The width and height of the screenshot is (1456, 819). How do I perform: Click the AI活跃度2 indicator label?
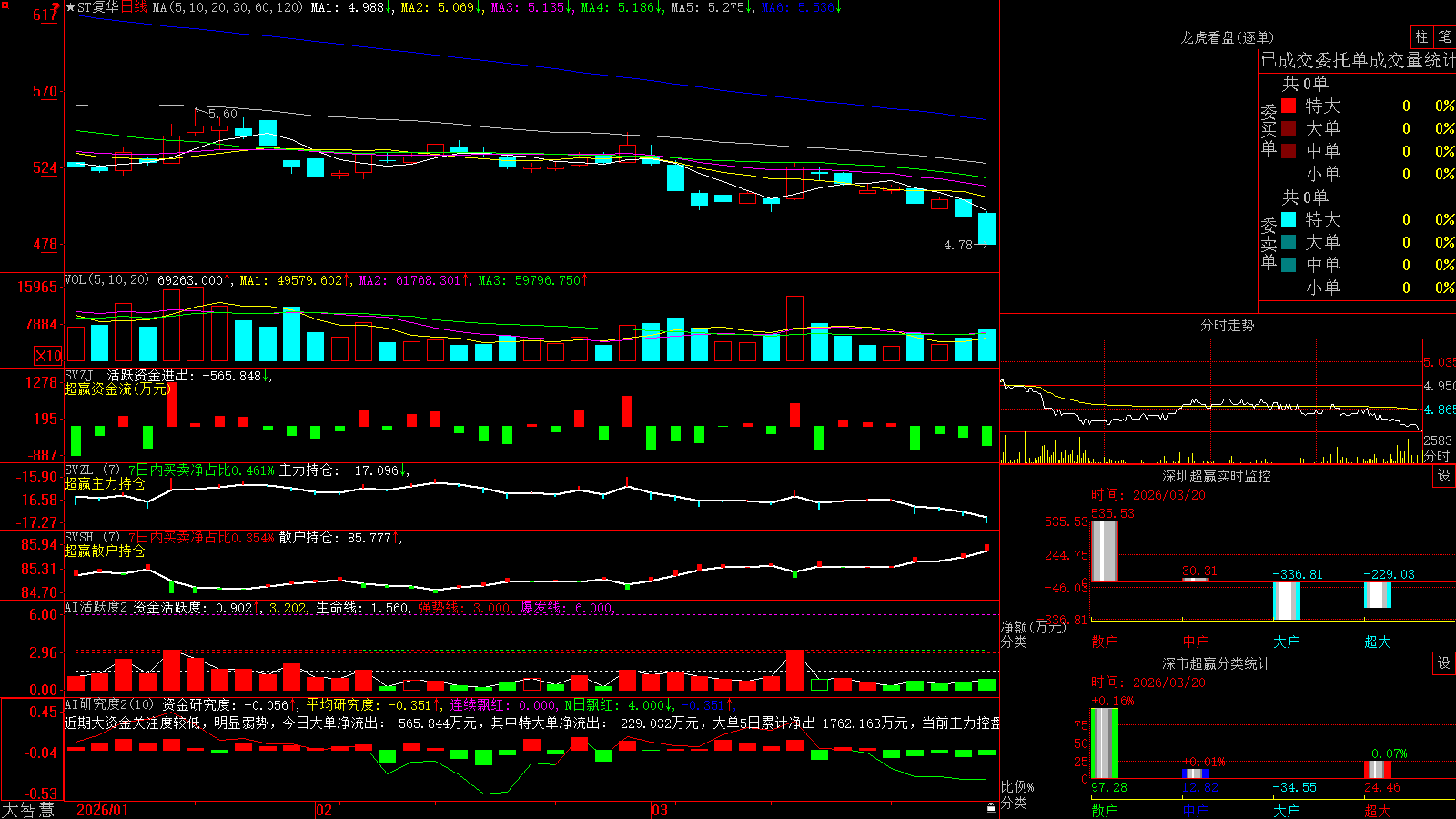coord(96,608)
